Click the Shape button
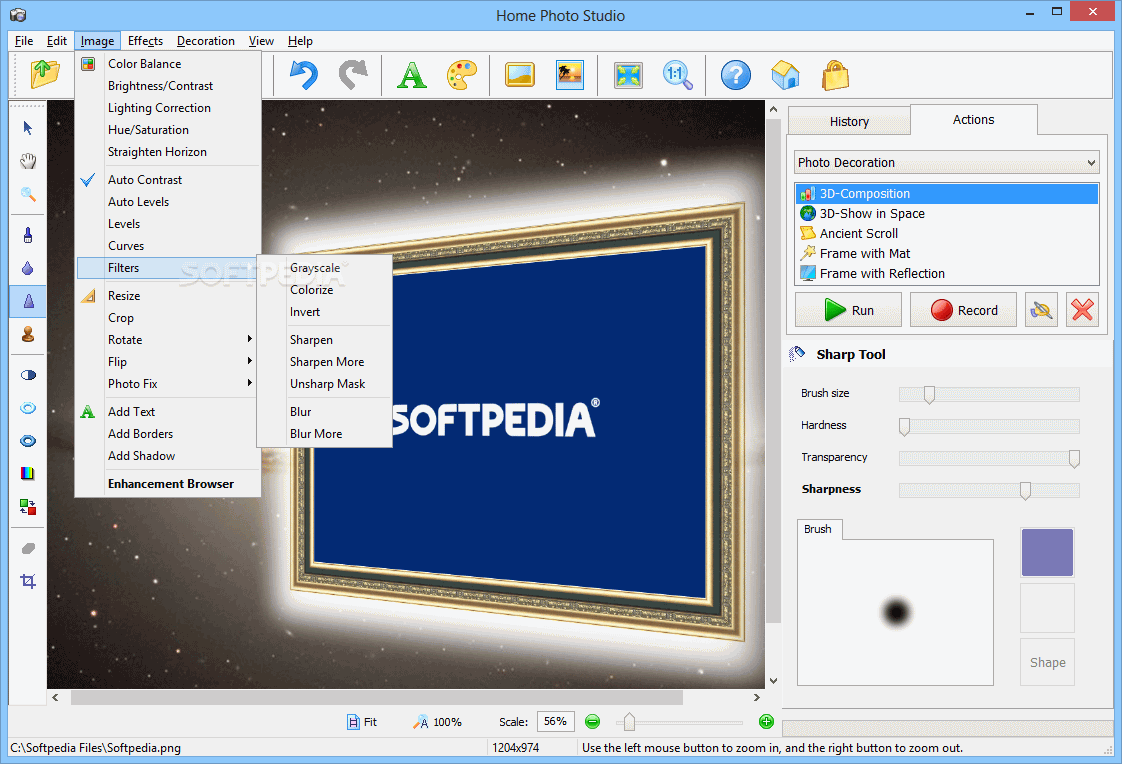The image size is (1122, 764). tap(1048, 662)
